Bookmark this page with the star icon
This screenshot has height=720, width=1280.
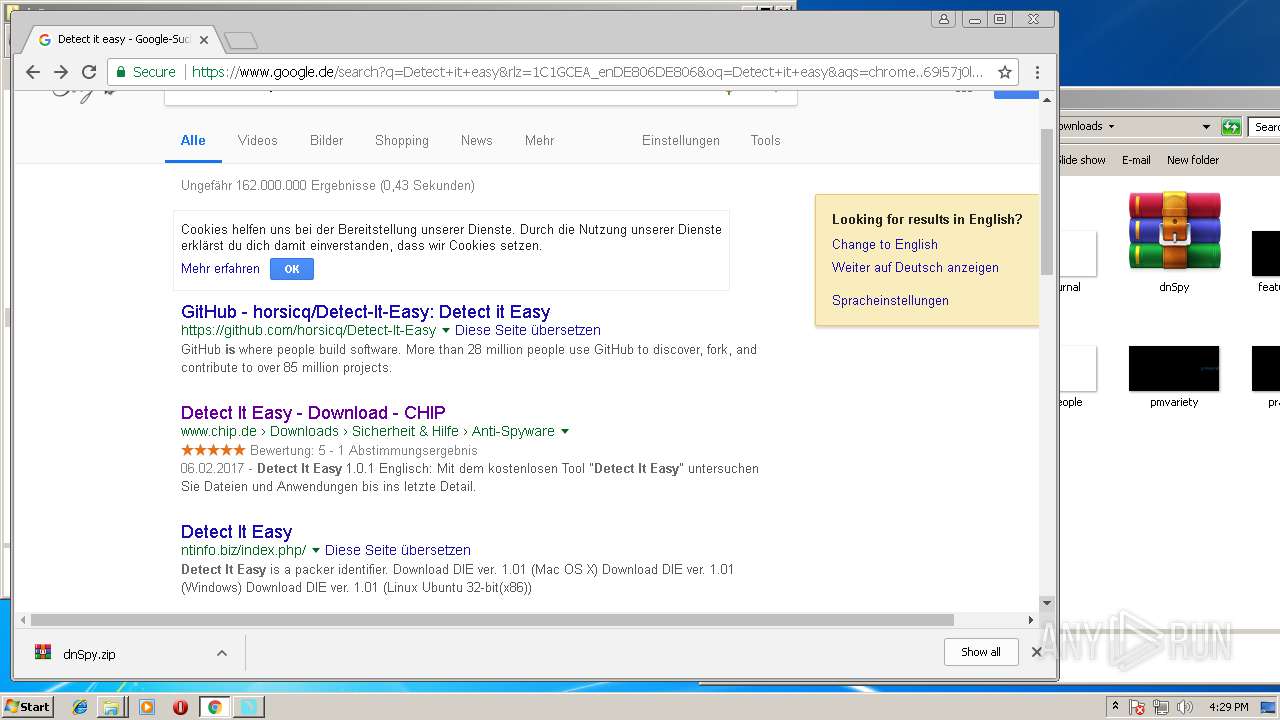click(x=1005, y=72)
